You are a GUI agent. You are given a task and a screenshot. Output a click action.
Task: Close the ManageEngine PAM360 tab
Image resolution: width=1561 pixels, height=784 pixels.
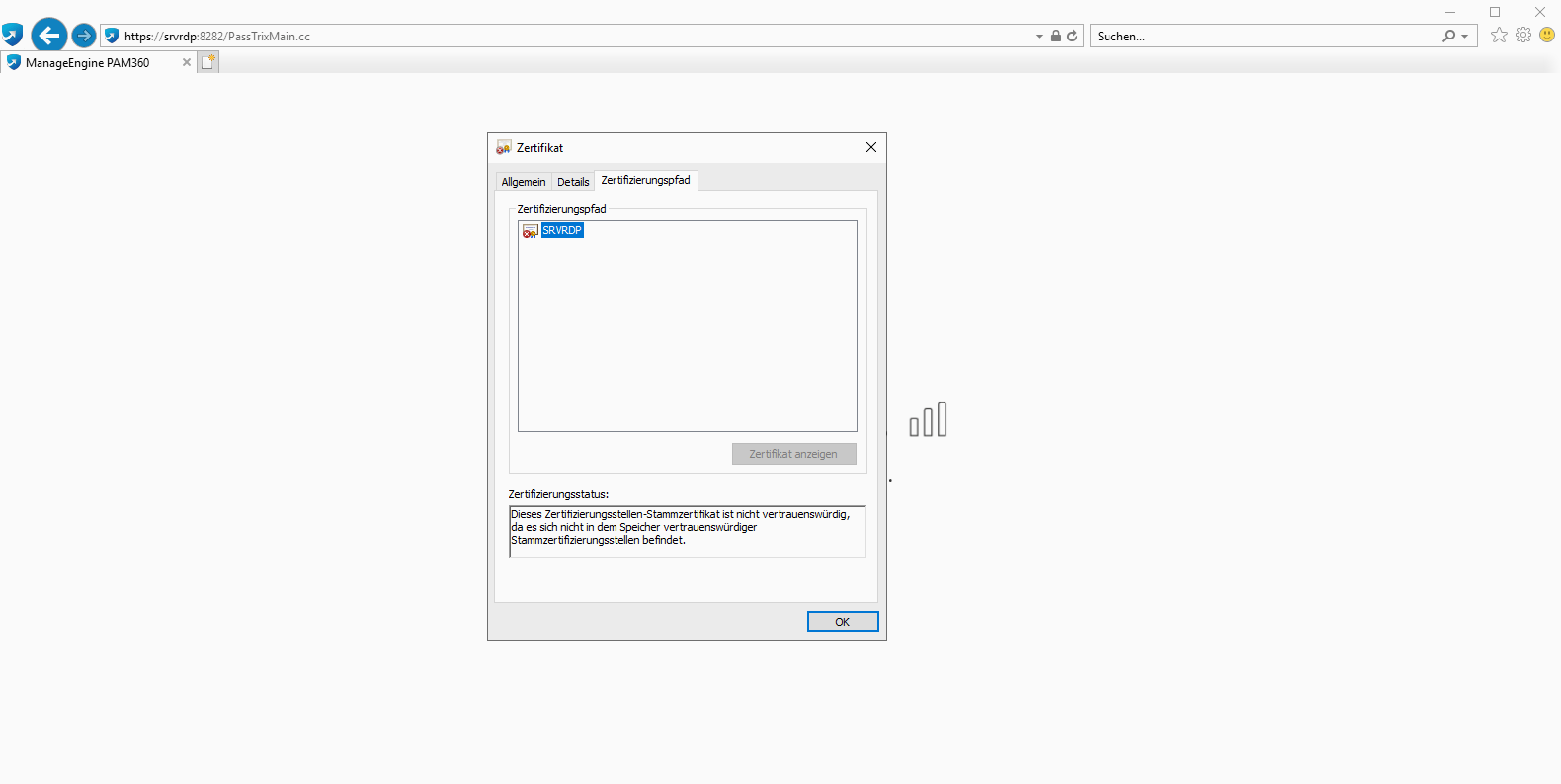pyautogui.click(x=187, y=62)
